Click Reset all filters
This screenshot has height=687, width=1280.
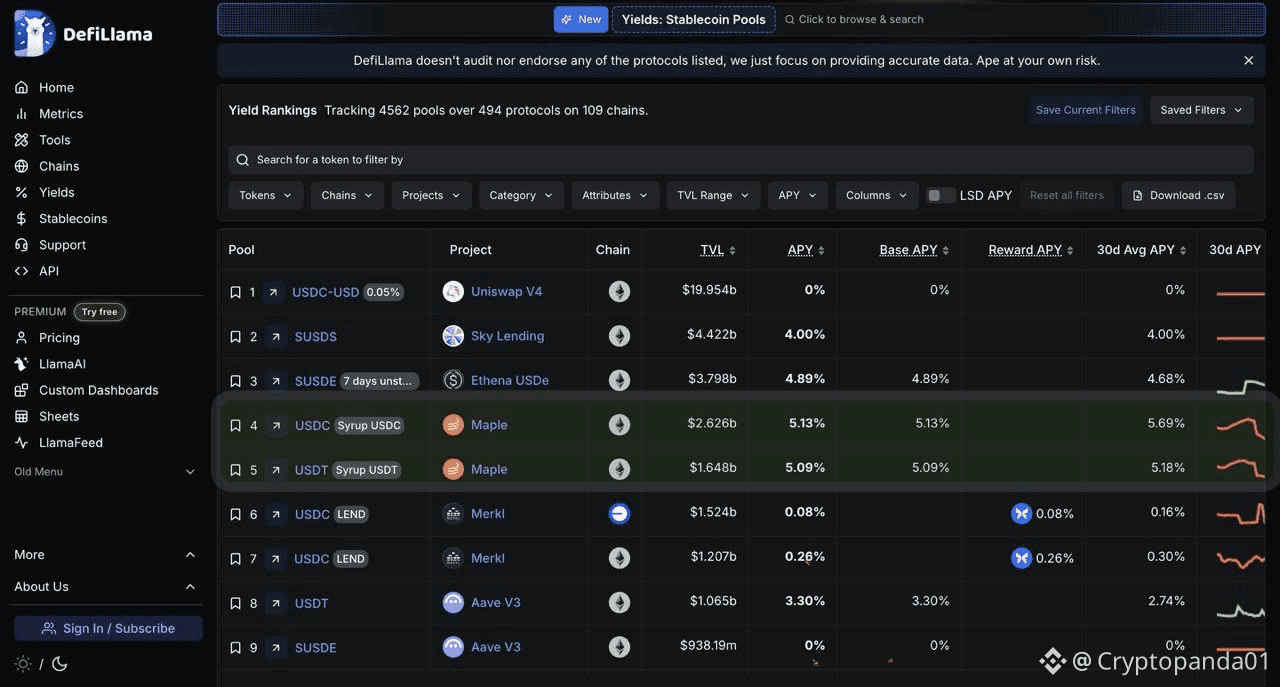point(1067,195)
